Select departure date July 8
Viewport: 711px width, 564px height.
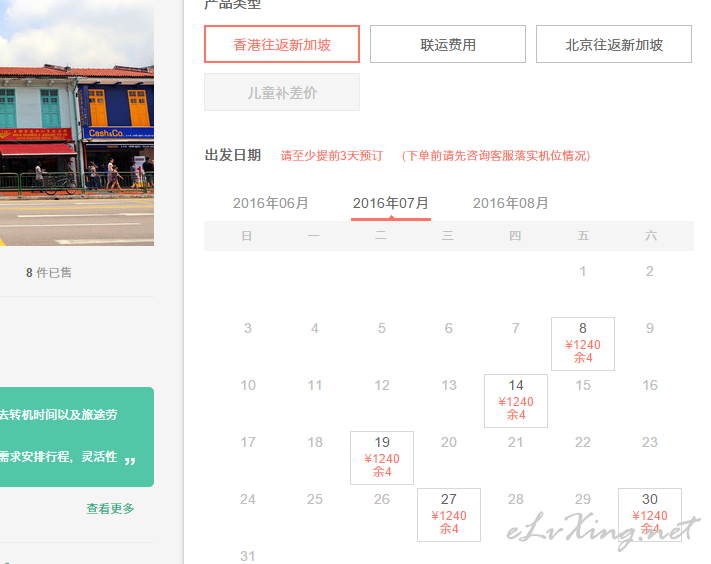pos(583,344)
